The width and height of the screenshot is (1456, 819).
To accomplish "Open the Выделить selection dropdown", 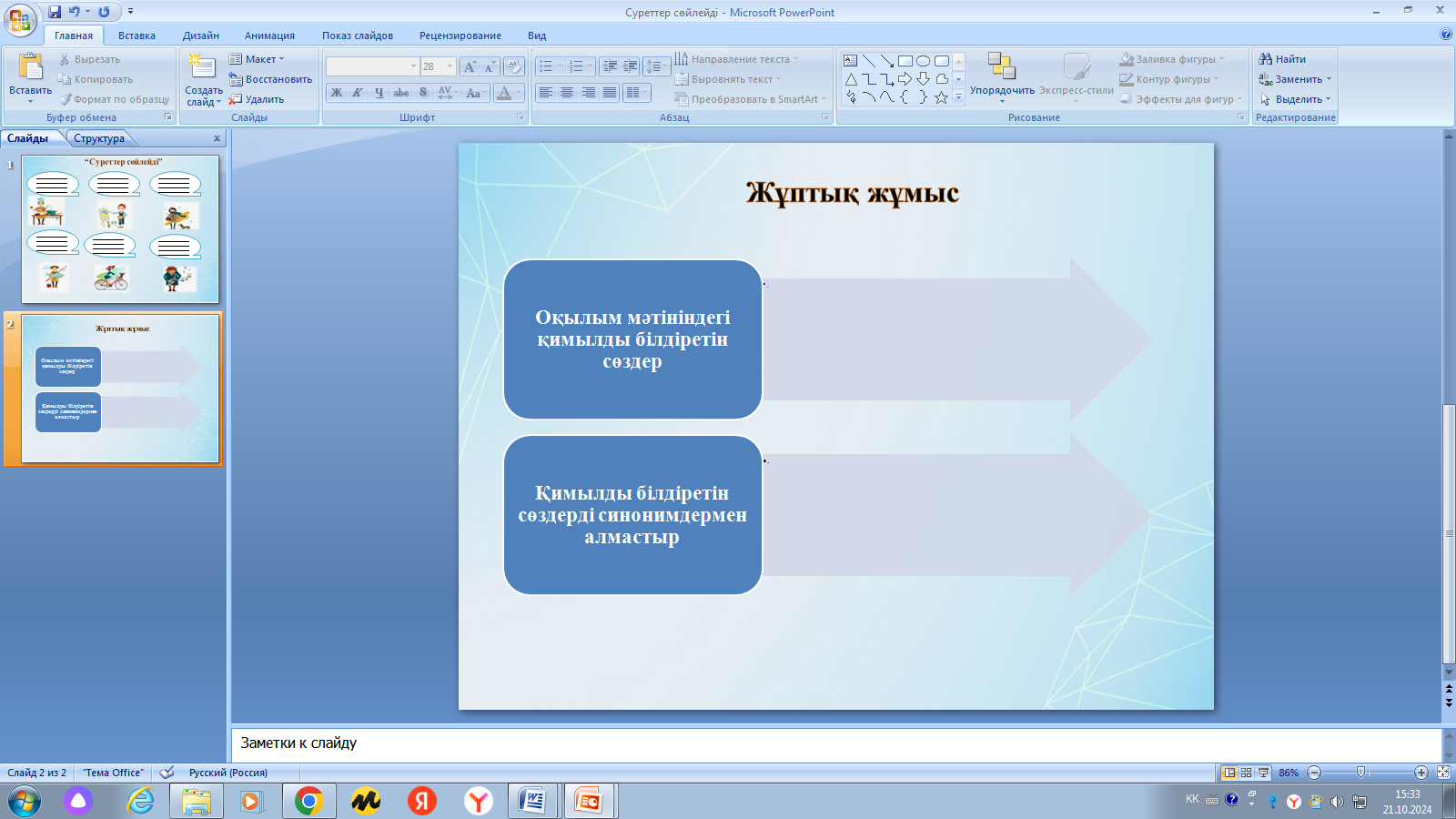I will [x=1328, y=99].
